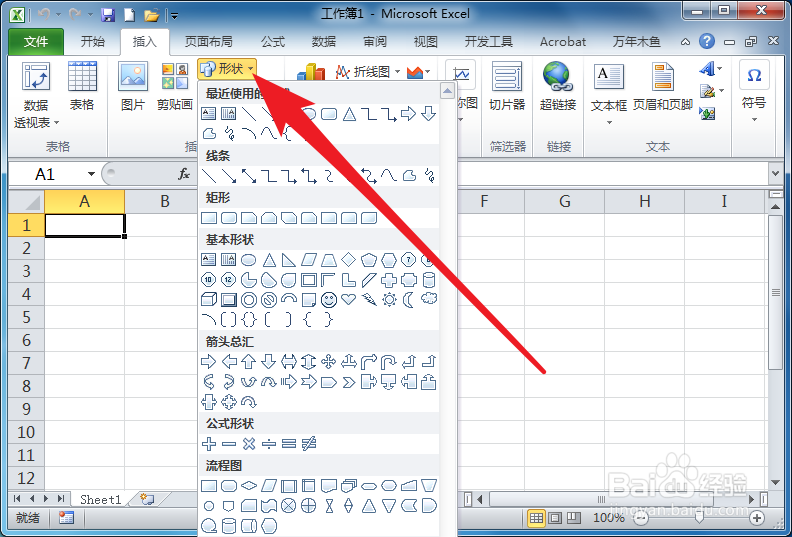
Task: Pick the heart shape in basic shapes
Action: point(349,299)
